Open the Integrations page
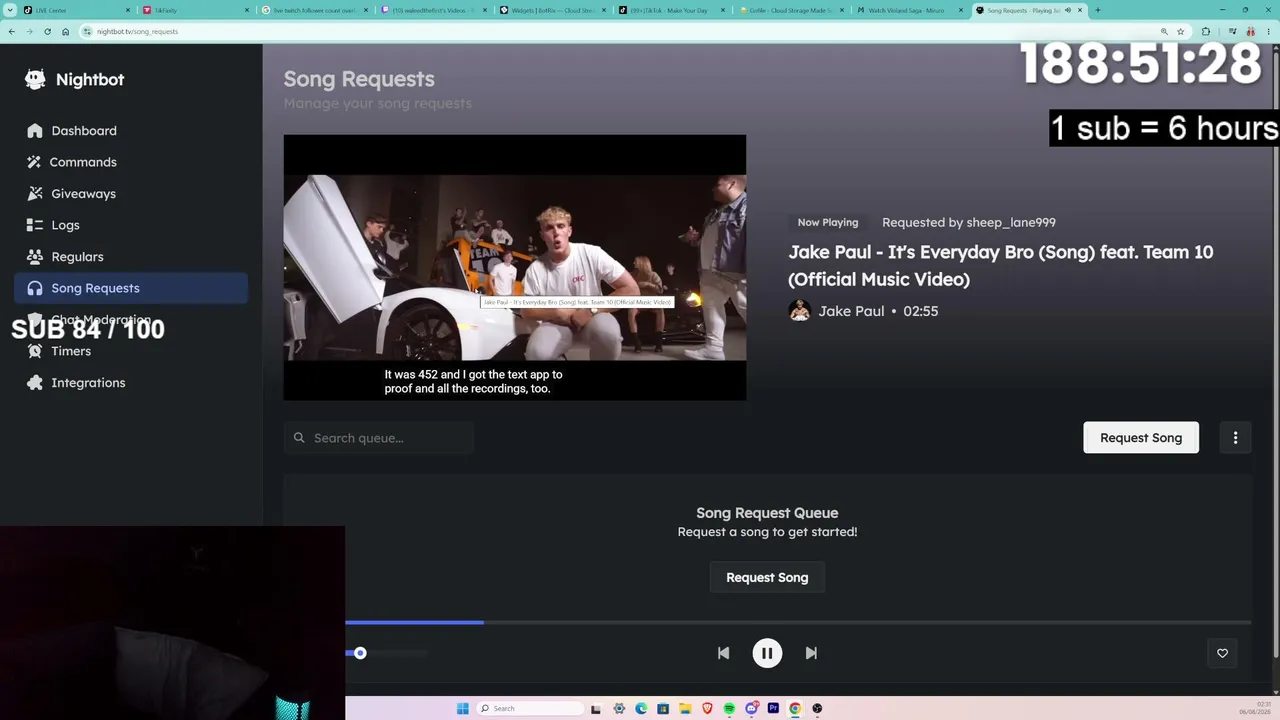1280x720 pixels. tap(131, 383)
